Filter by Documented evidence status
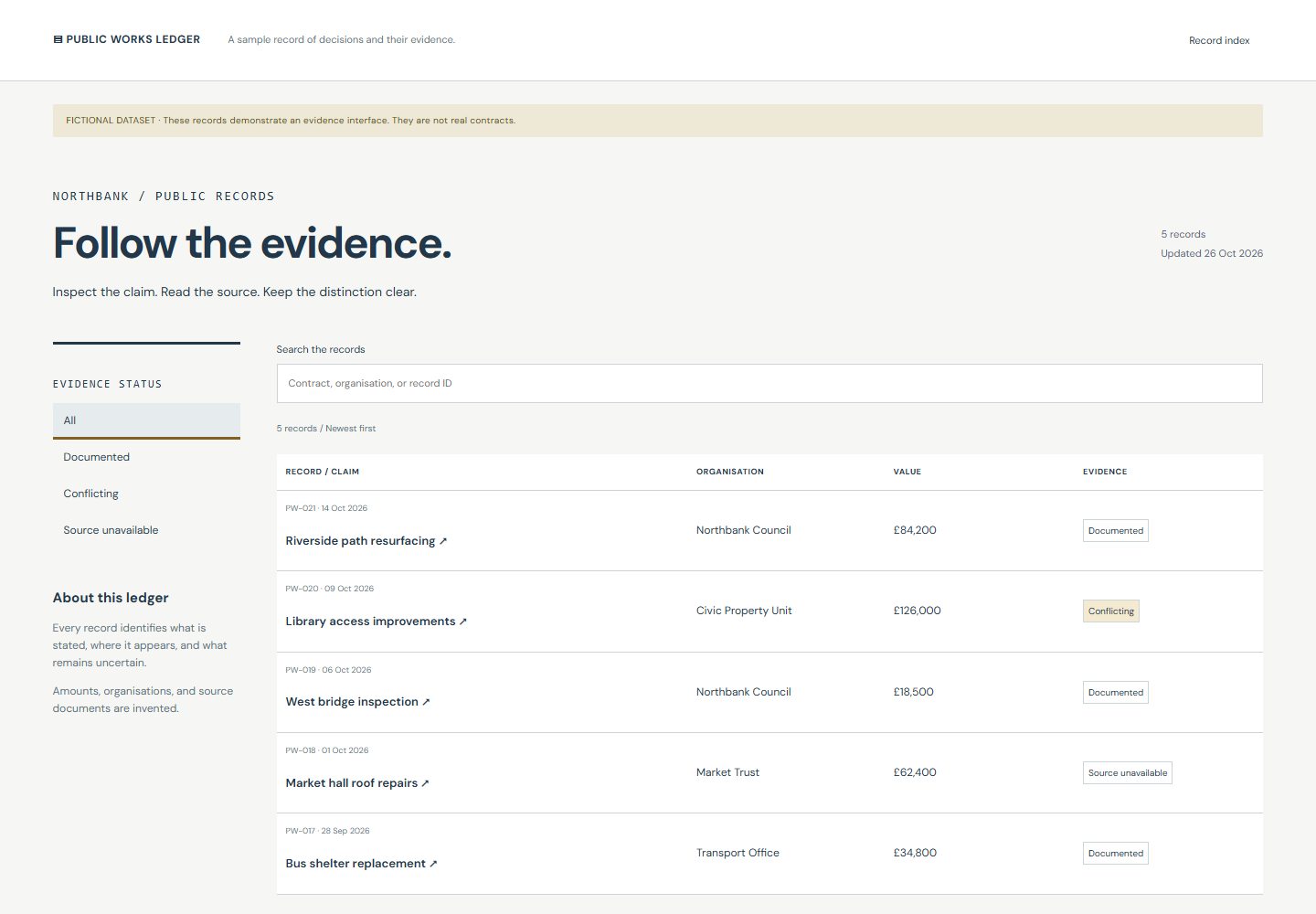This screenshot has height=914, width=1316. (146, 457)
